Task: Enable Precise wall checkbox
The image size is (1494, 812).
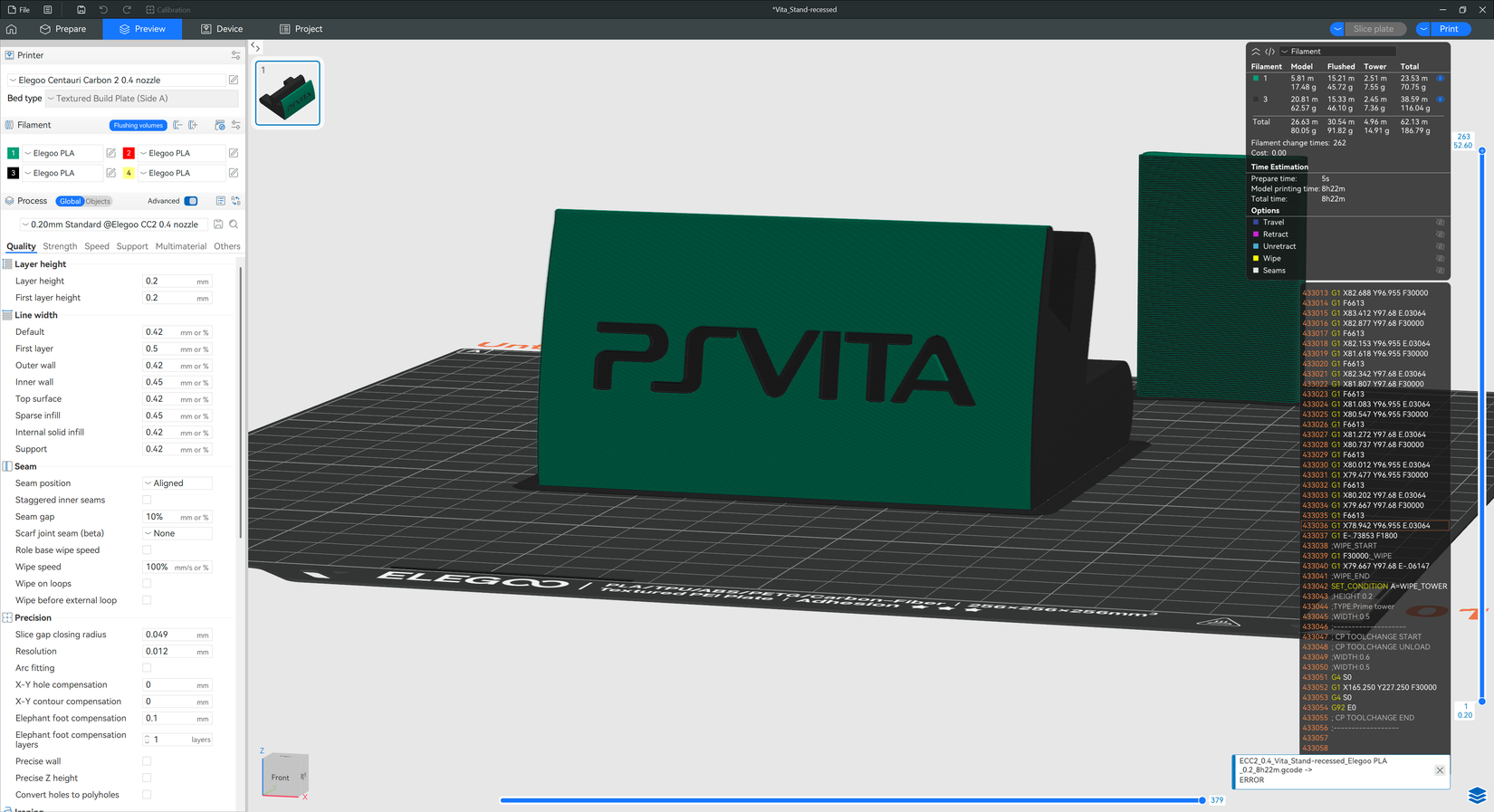Action: 147,761
